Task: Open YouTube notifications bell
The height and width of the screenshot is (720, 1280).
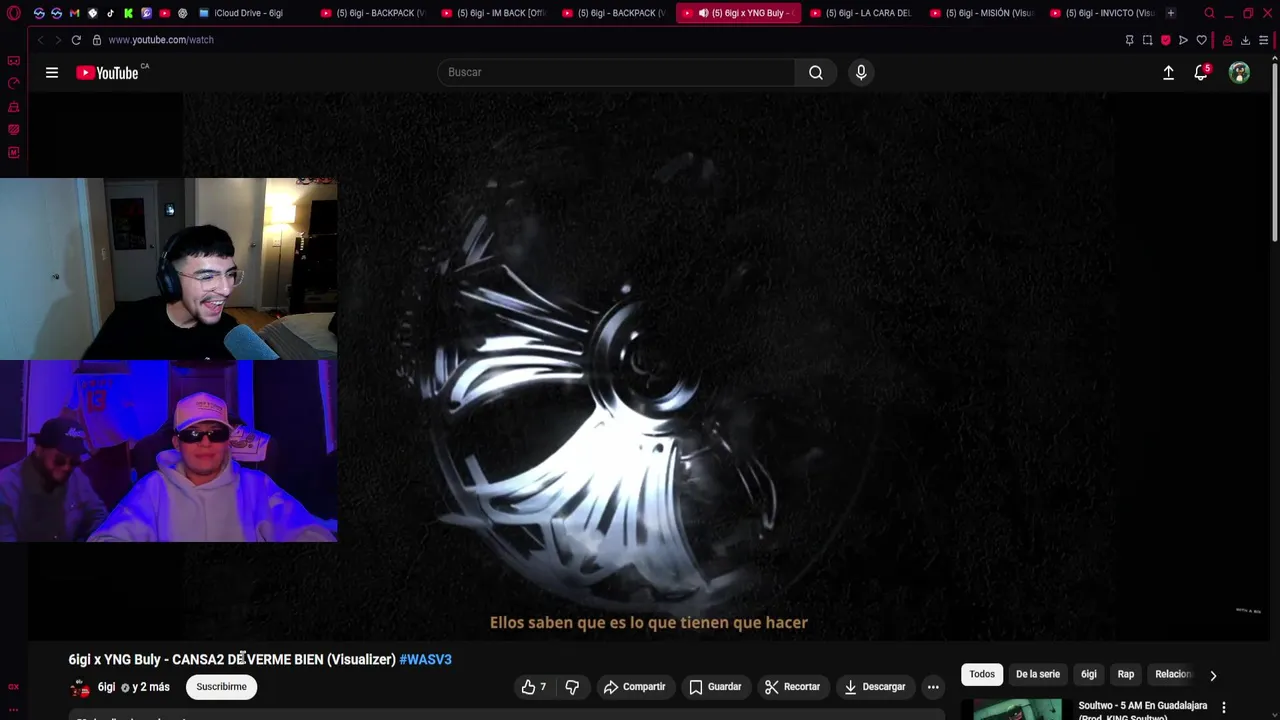Action: click(1201, 72)
